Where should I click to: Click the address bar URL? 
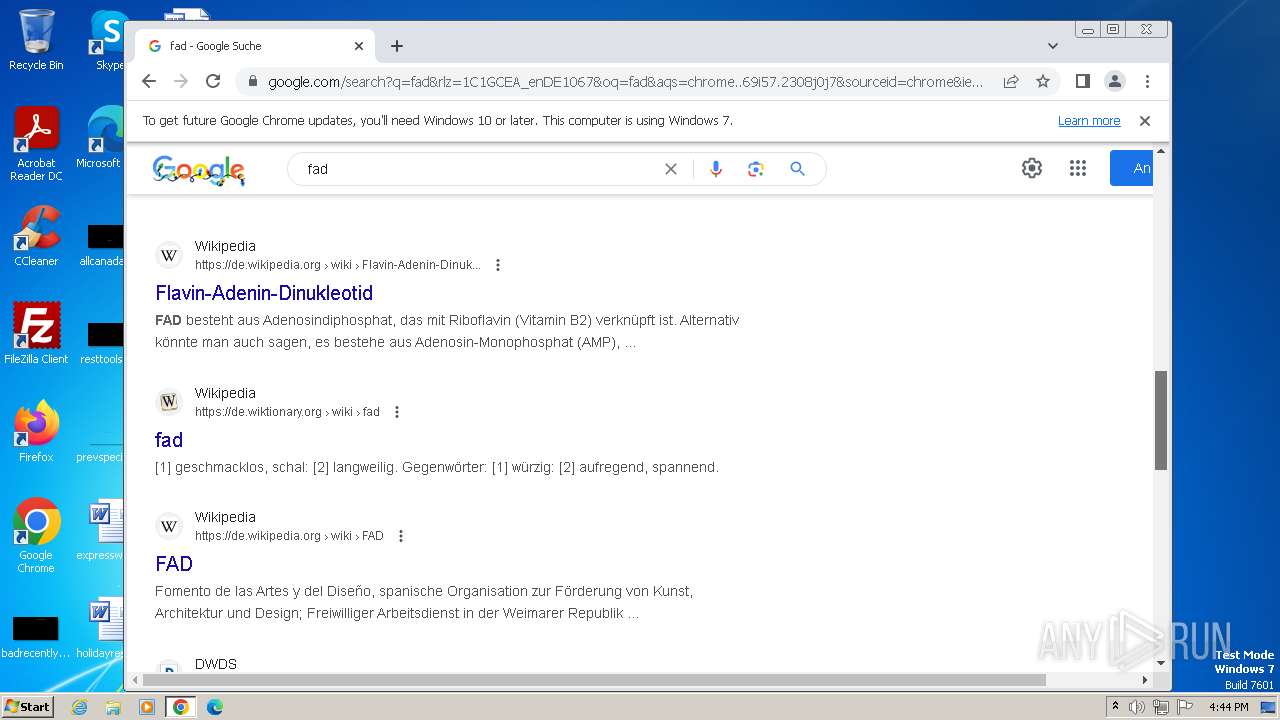(625, 82)
